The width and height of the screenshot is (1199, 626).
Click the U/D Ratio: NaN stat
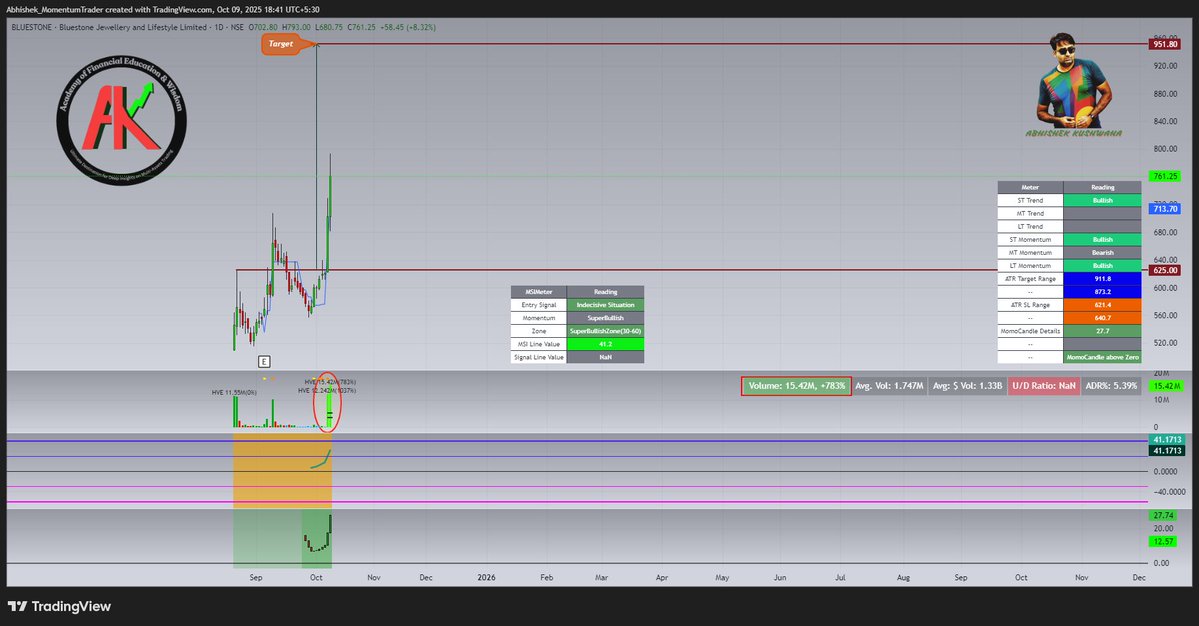coord(1044,386)
